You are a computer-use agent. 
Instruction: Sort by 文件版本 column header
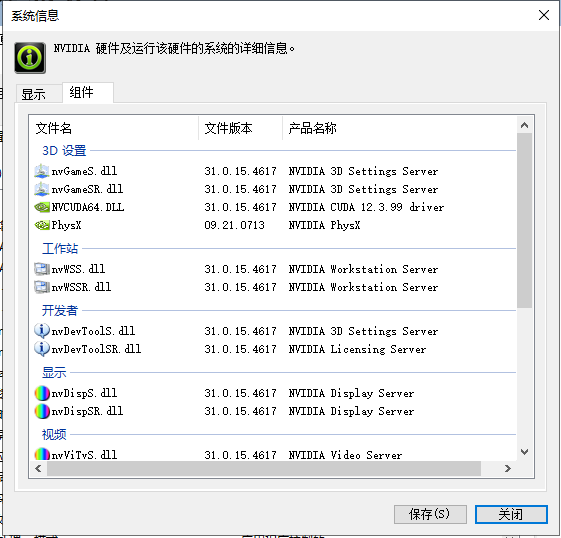pos(240,128)
